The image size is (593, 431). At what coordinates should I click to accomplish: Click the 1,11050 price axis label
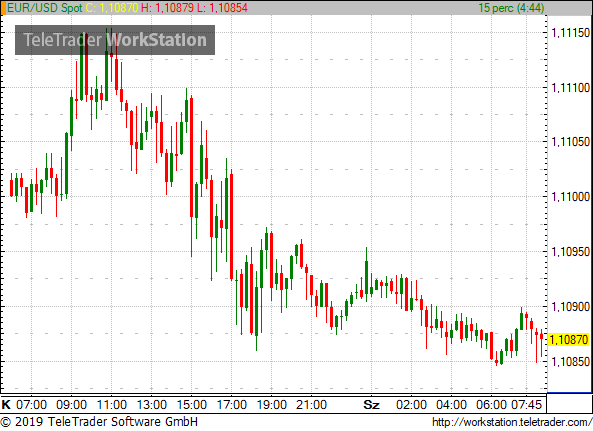pyautogui.click(x=571, y=142)
